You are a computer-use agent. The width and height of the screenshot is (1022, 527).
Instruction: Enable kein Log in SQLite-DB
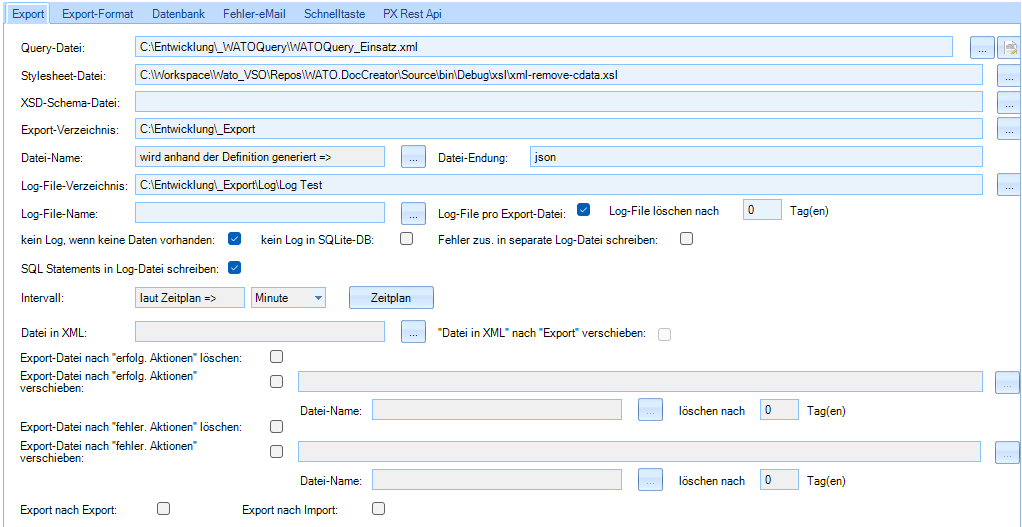[x=406, y=239]
